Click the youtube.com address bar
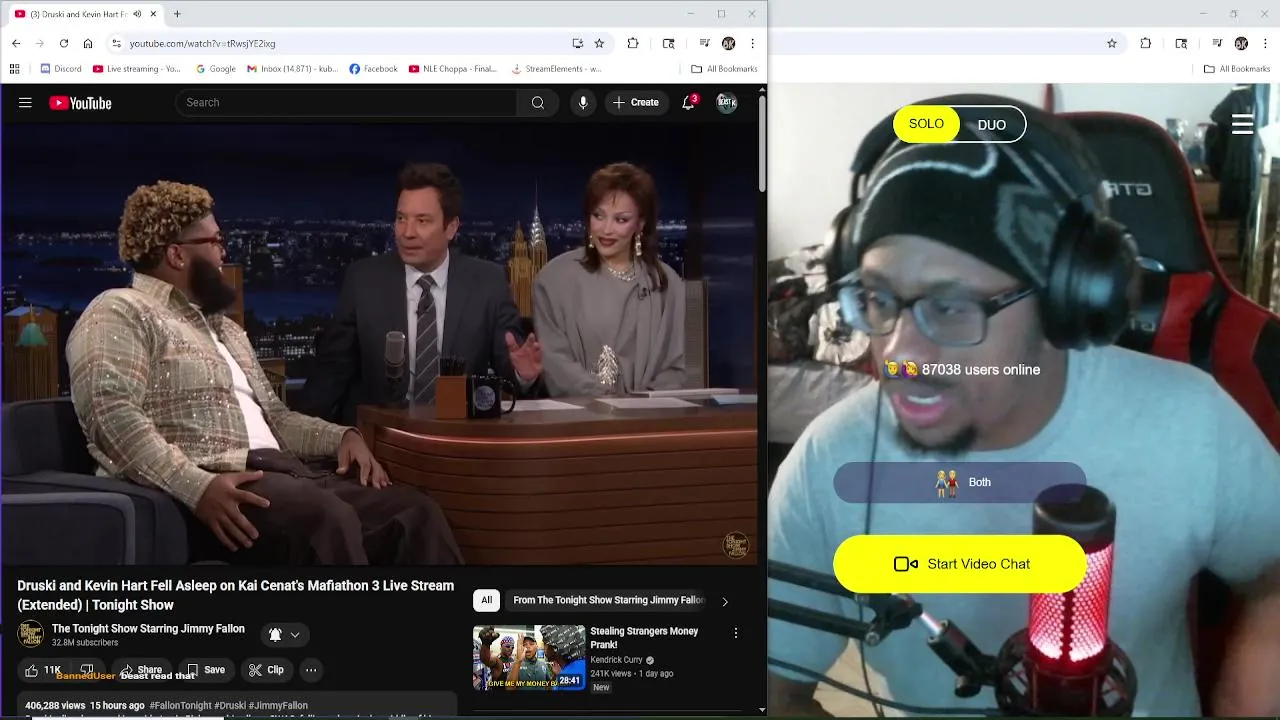This screenshot has width=1280, height=720. [x=340, y=43]
